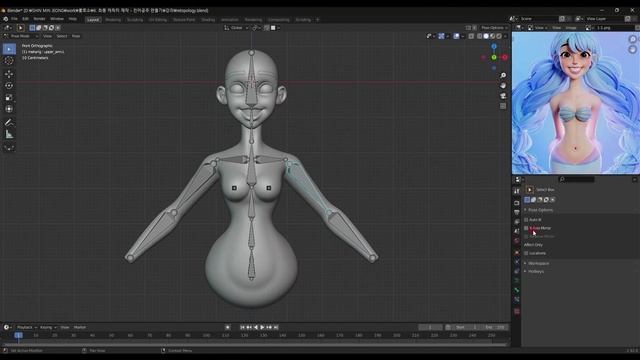Image resolution: width=640 pixels, height=360 pixels.
Task: Open the shading options dropdown arrow
Action: click(505, 36)
